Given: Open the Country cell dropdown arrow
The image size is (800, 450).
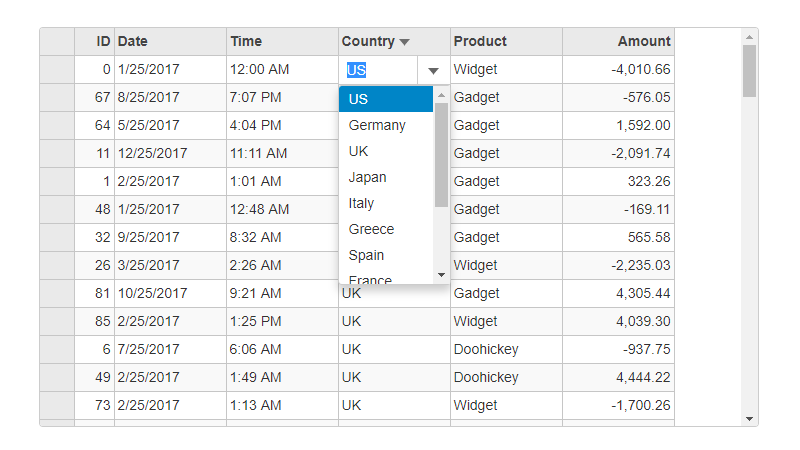Looking at the screenshot, I should tap(433, 70).
